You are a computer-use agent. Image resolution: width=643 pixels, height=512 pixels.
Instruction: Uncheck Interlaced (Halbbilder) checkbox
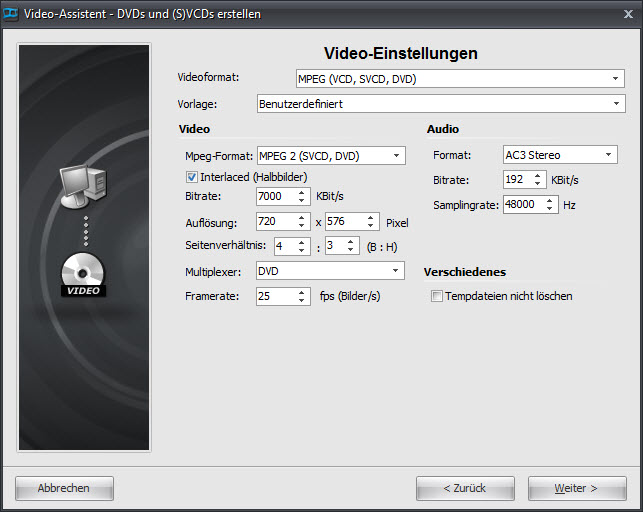coord(193,177)
